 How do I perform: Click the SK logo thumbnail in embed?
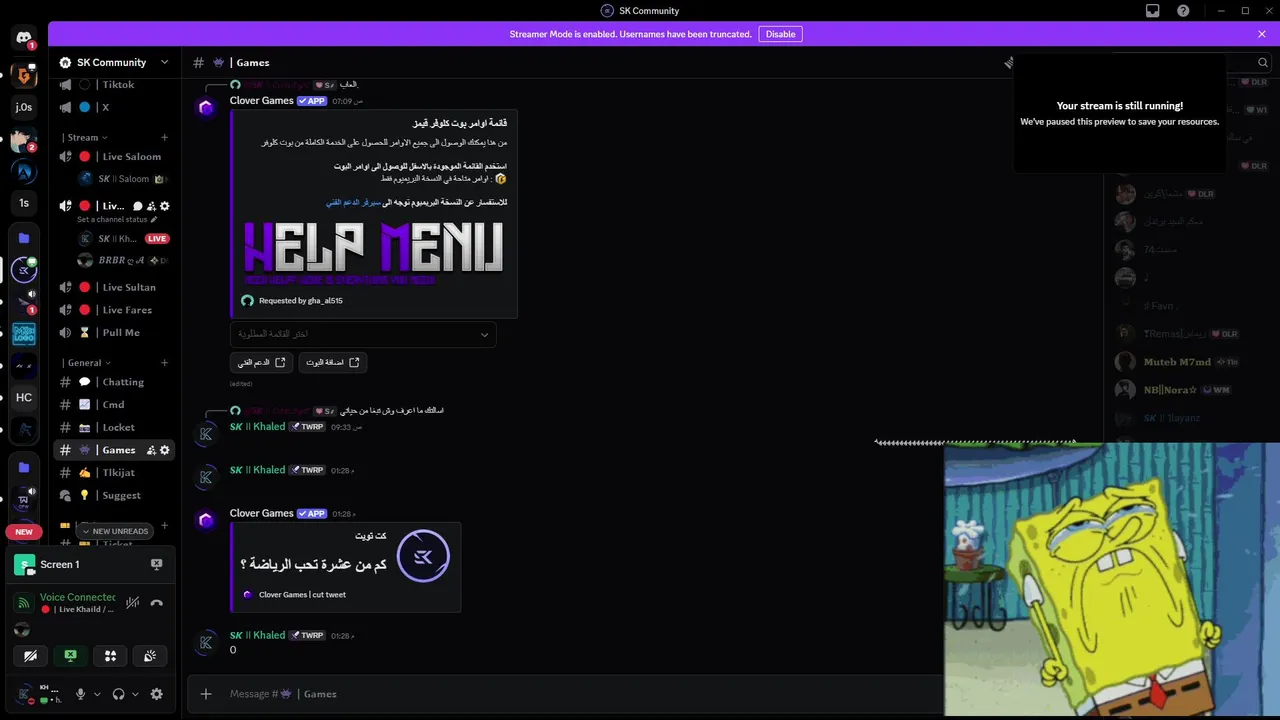point(423,556)
